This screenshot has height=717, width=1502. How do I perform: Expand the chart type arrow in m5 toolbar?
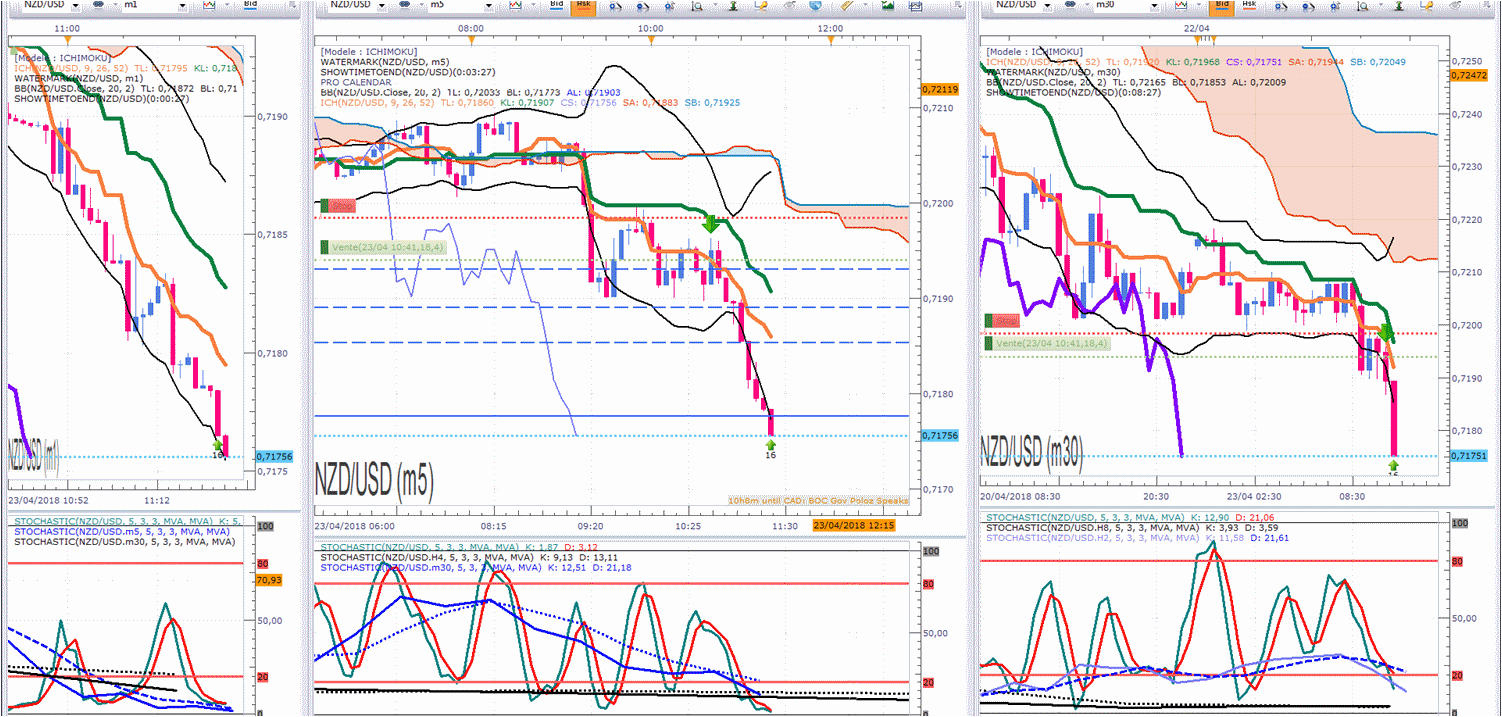(x=533, y=5)
